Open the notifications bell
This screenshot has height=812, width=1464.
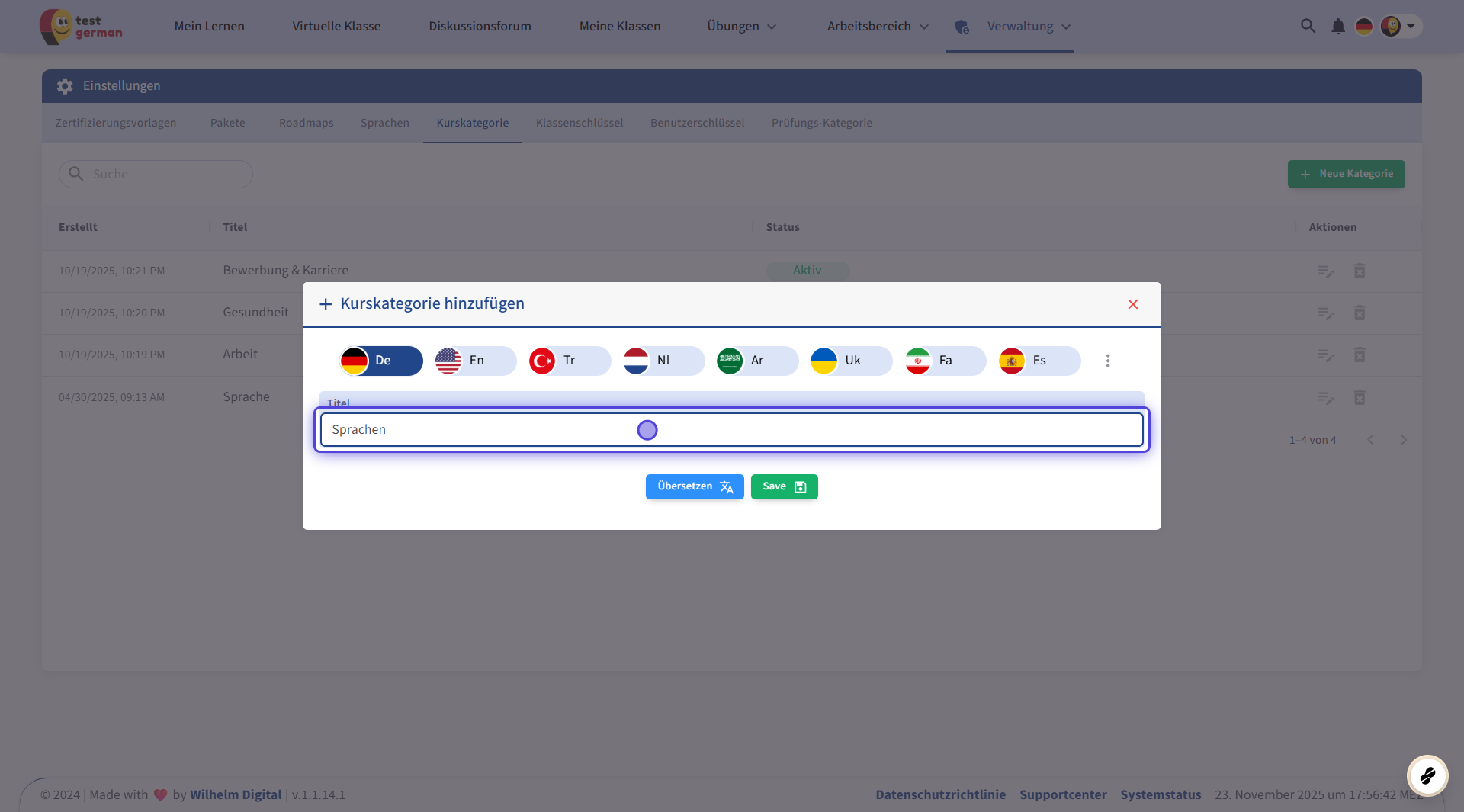[x=1337, y=27]
